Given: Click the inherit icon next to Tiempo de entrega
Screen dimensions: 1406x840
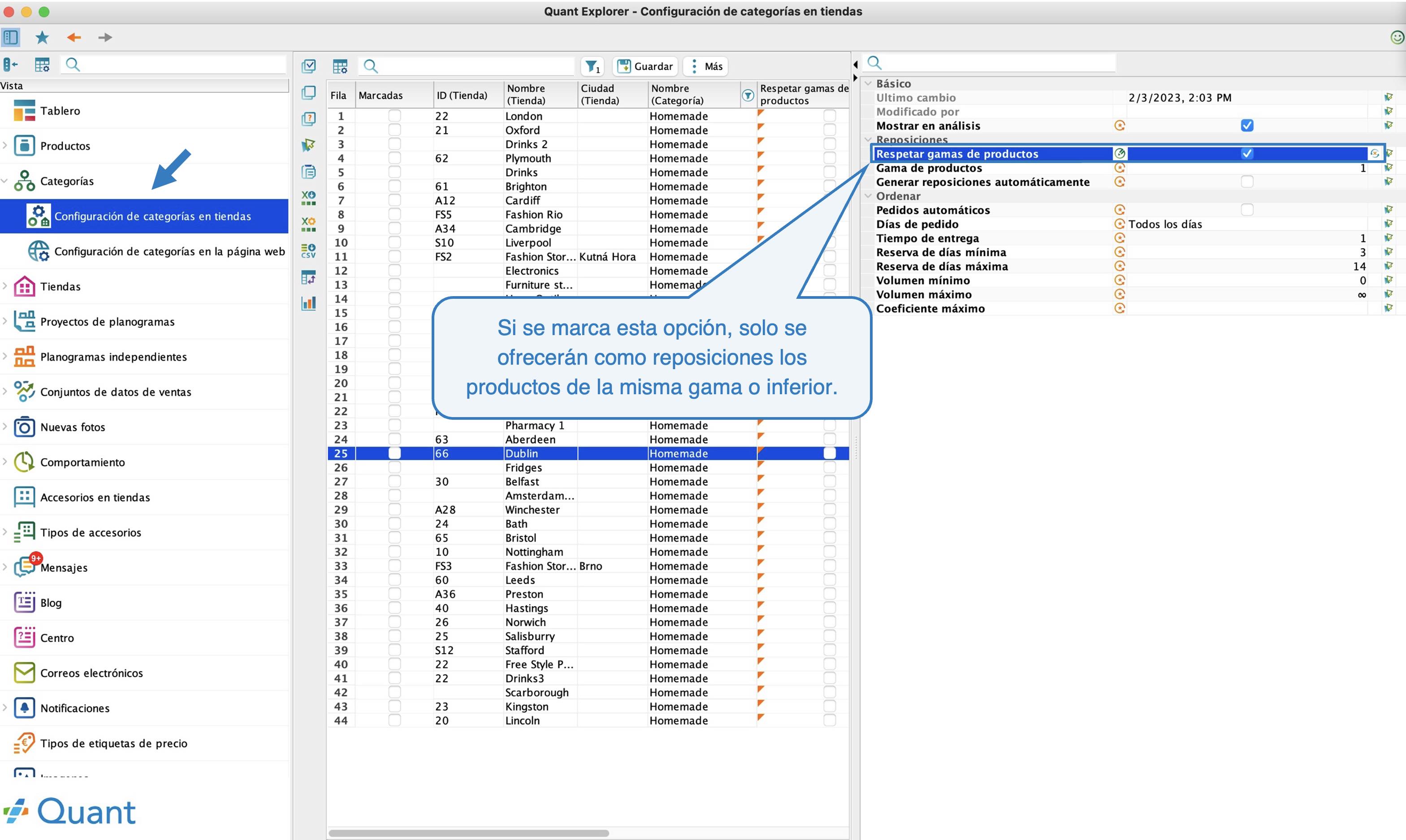Looking at the screenshot, I should pos(1120,238).
